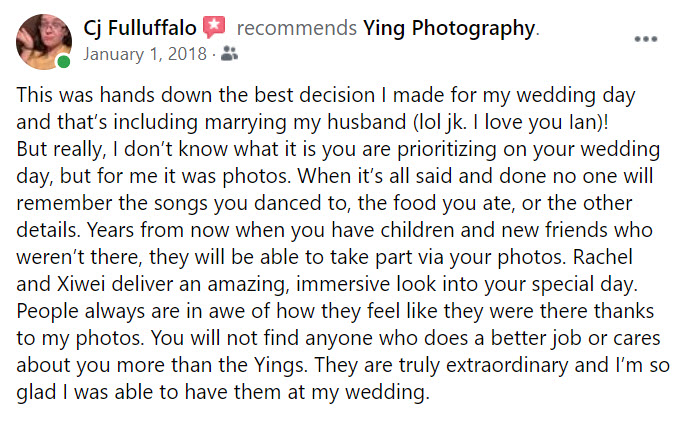This screenshot has height=426, width=689.
Task: Open Cj Fulluffalo's profile name link
Action: coord(140,29)
